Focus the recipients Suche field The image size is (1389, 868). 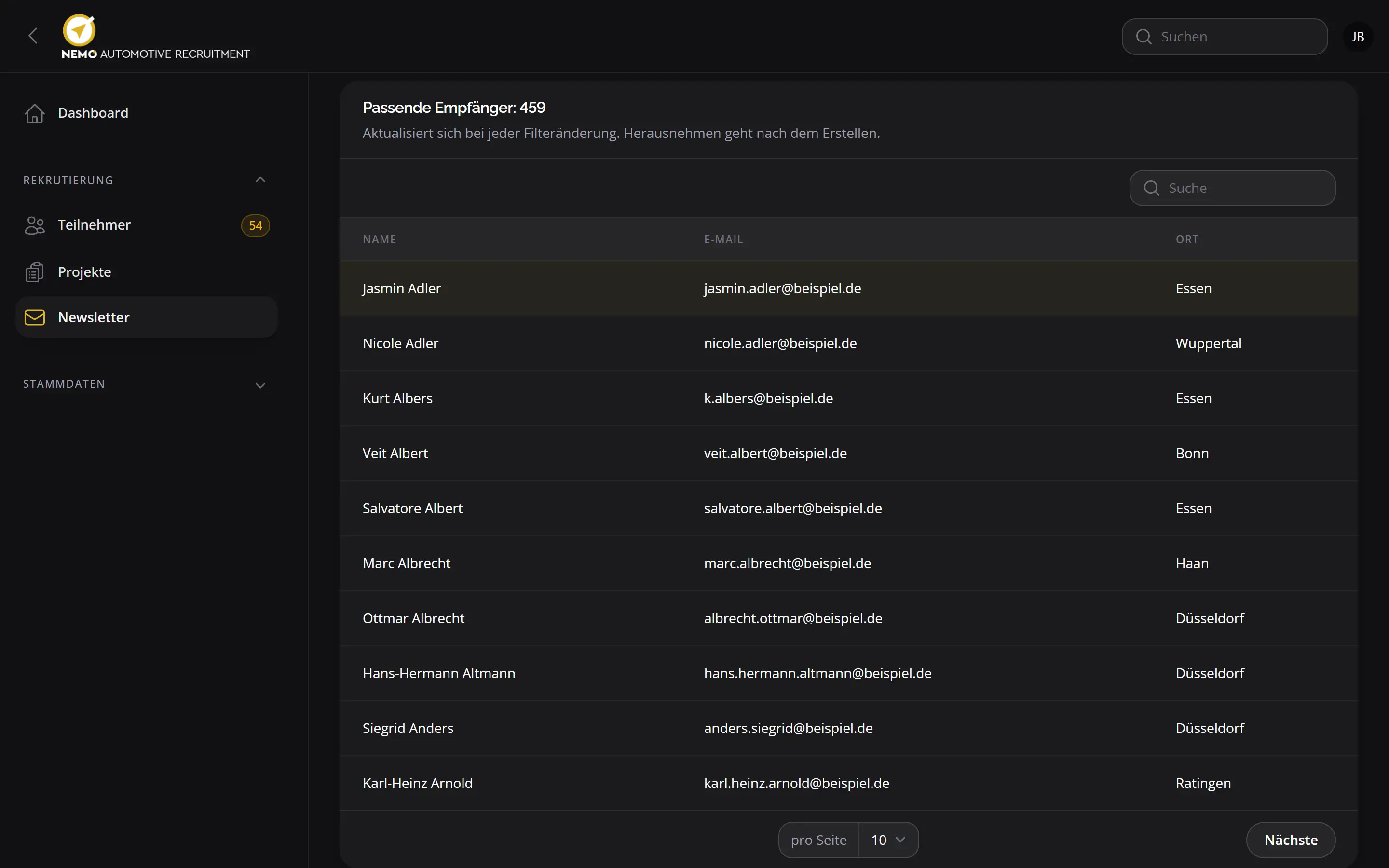tap(1232, 188)
